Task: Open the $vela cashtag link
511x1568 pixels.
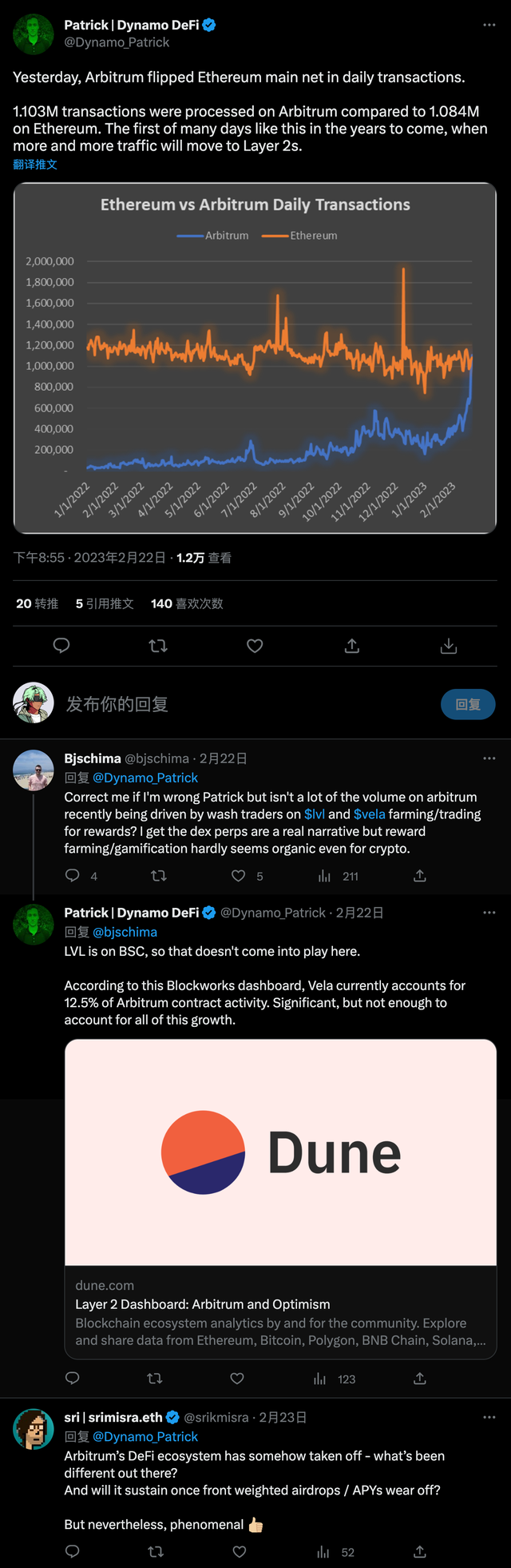Action: 369,814
